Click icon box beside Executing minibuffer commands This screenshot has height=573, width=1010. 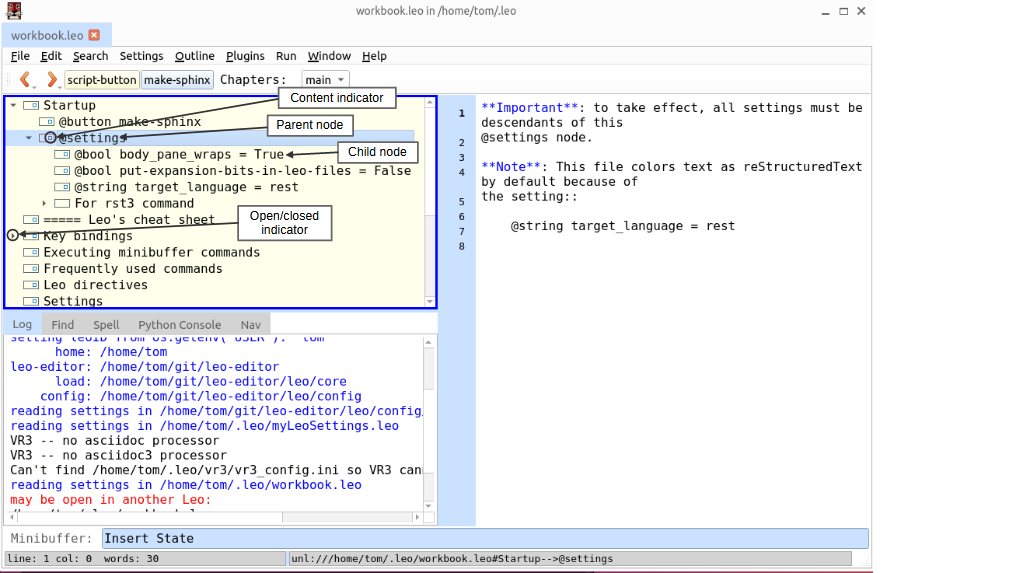click(x=31, y=252)
